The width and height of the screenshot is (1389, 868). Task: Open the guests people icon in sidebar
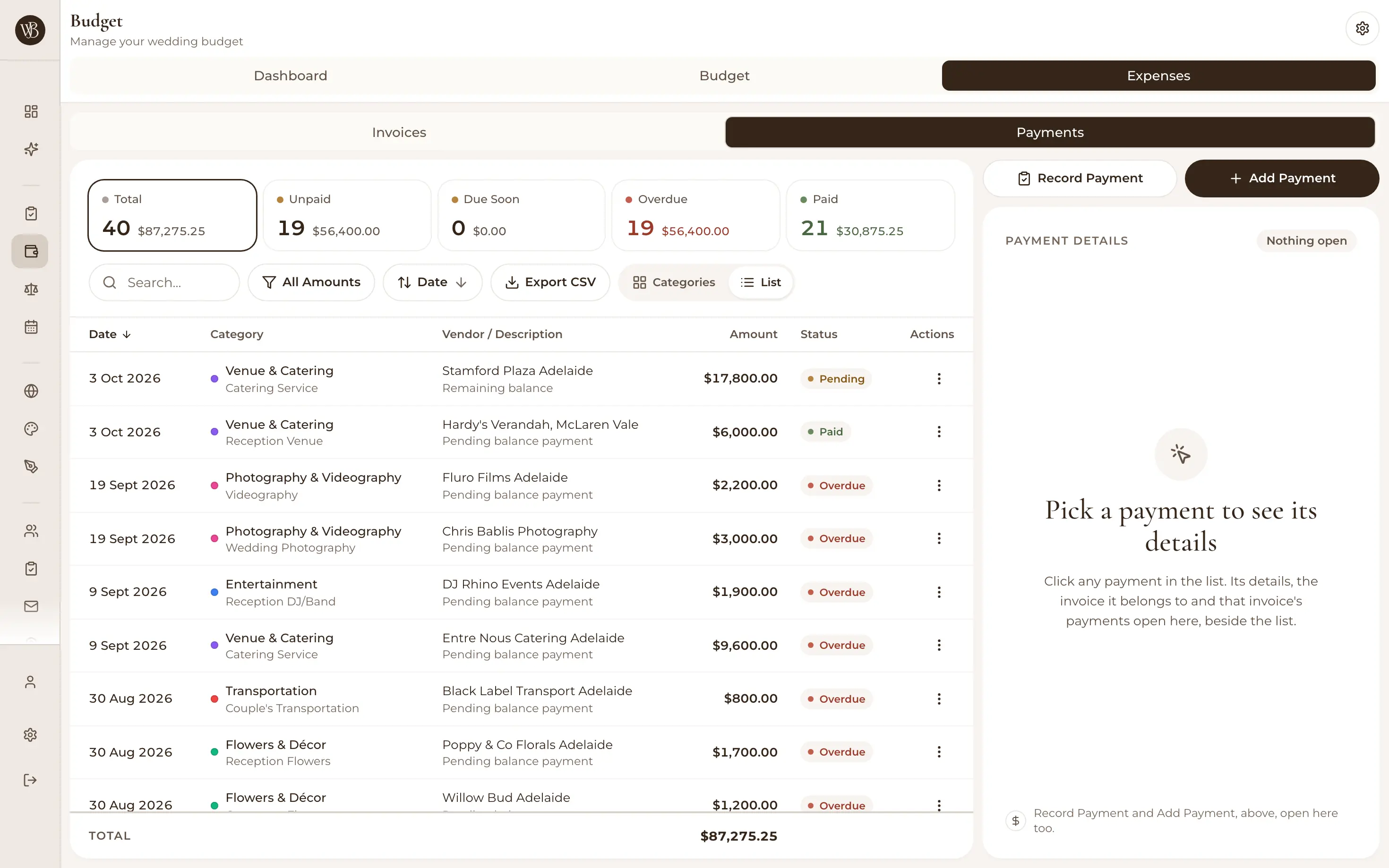click(x=31, y=531)
